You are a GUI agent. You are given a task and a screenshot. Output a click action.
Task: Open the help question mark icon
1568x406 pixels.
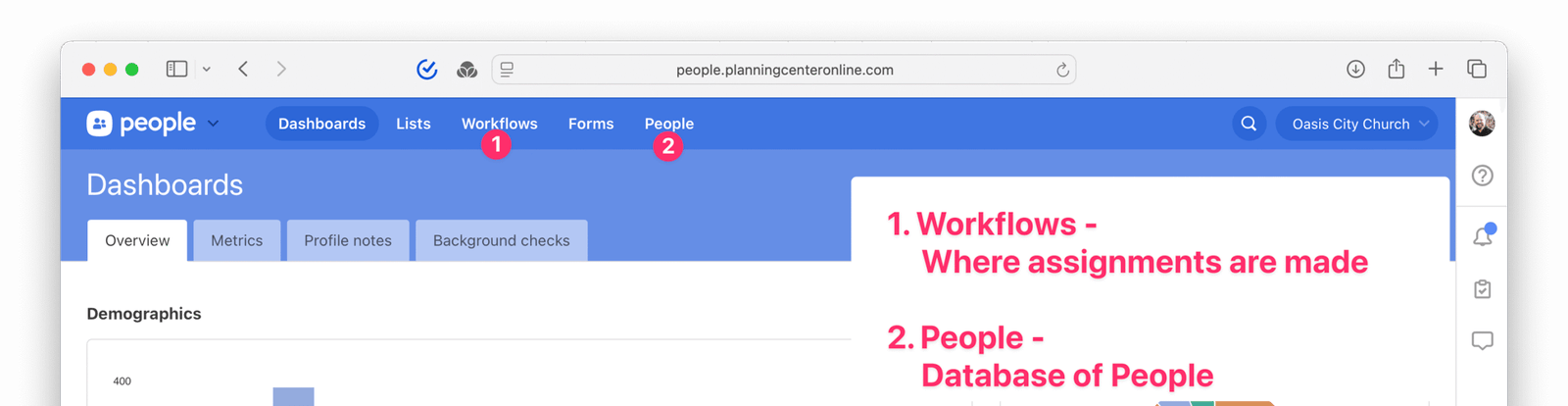1482,176
